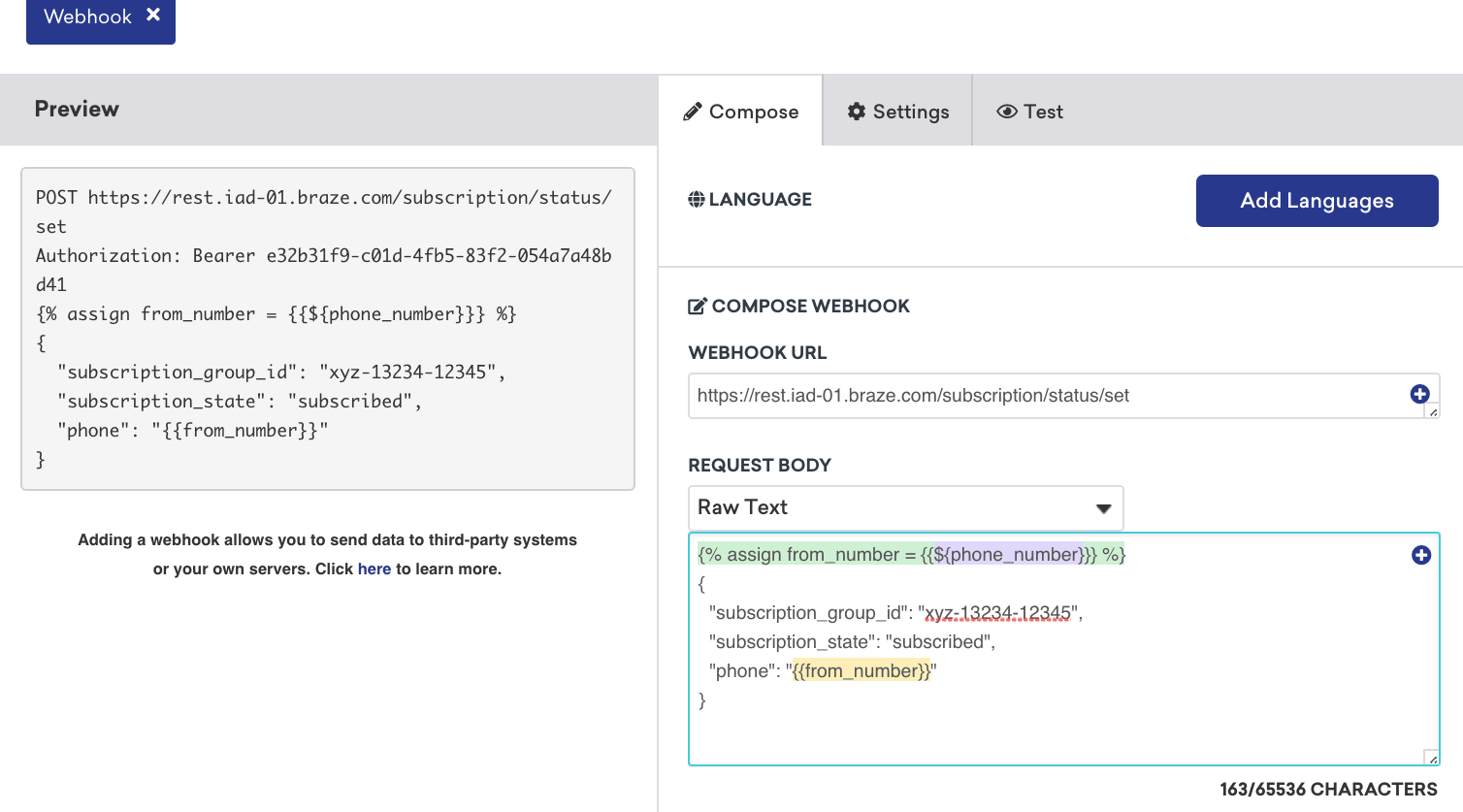Switch to the Settings tab

[897, 112]
